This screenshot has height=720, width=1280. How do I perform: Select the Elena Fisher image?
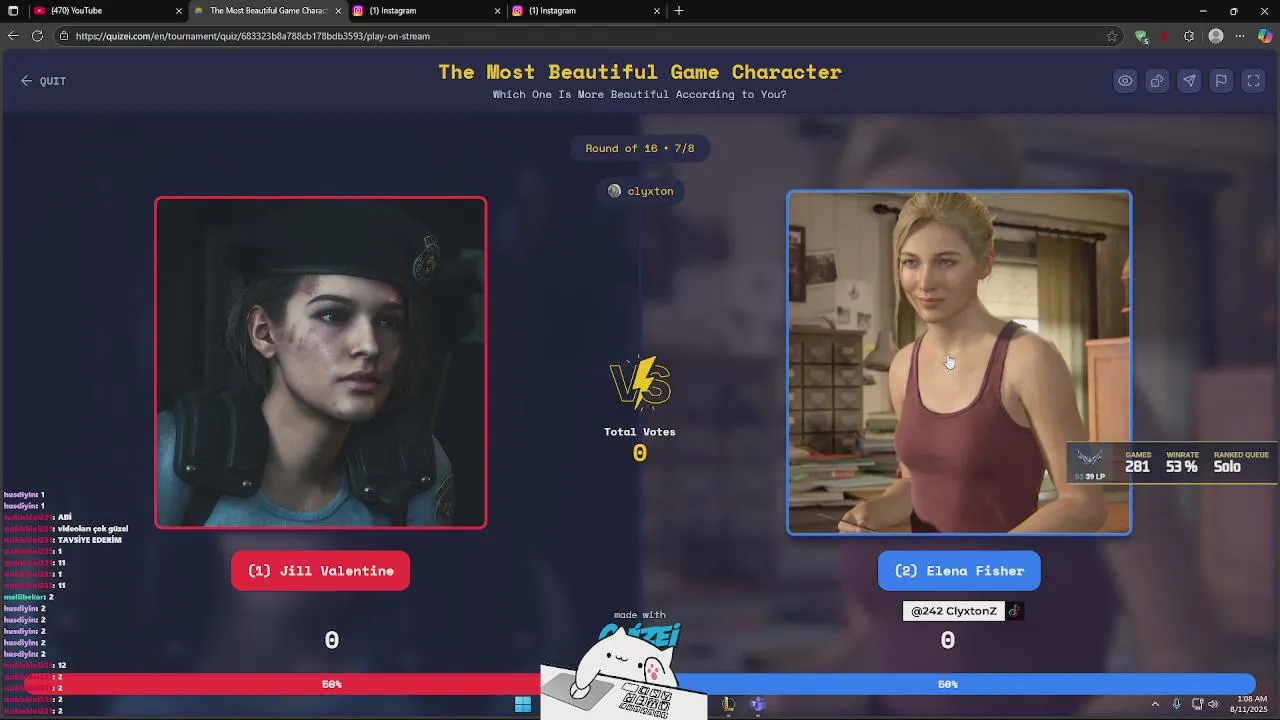[x=959, y=363]
